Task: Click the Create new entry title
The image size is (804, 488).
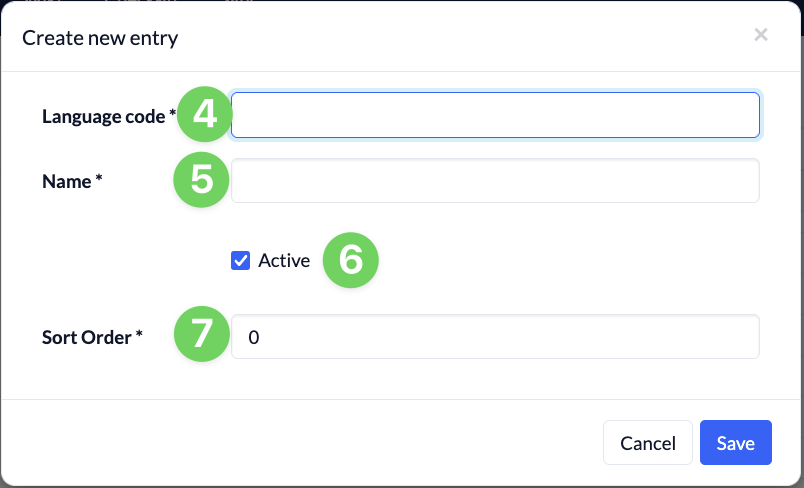Action: pos(100,38)
